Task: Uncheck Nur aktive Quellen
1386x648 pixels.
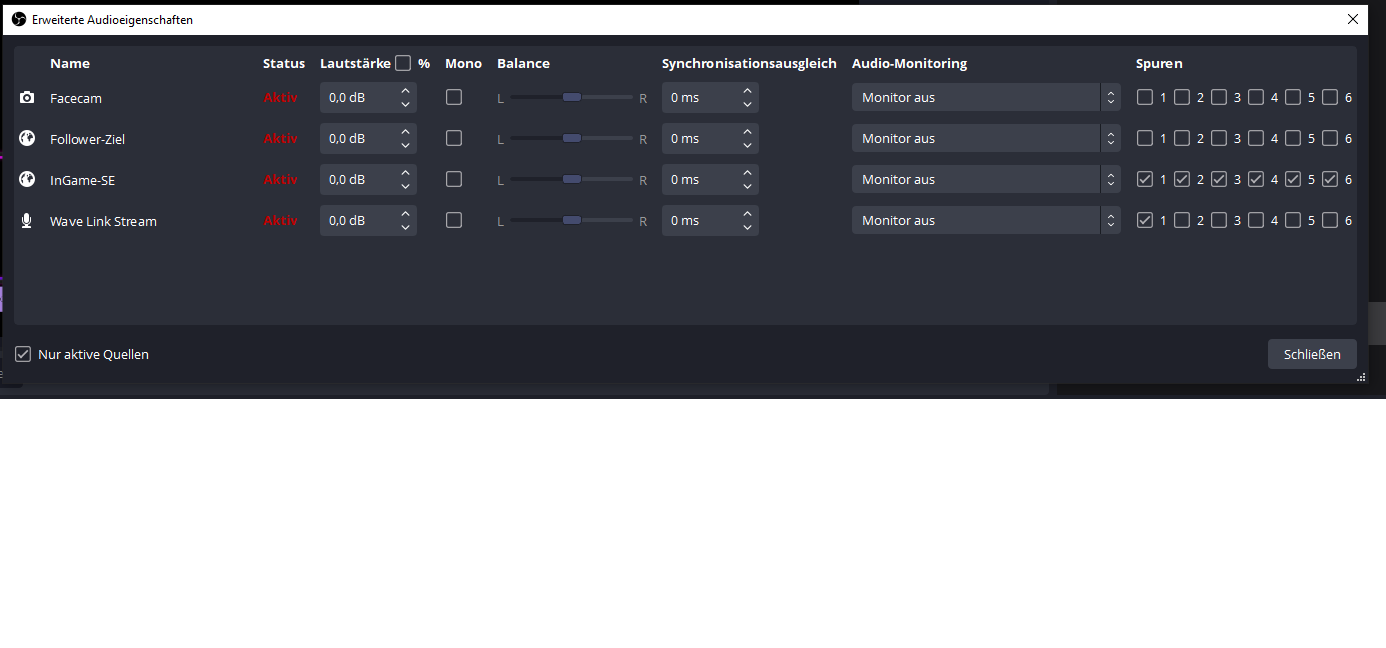Action: (23, 354)
